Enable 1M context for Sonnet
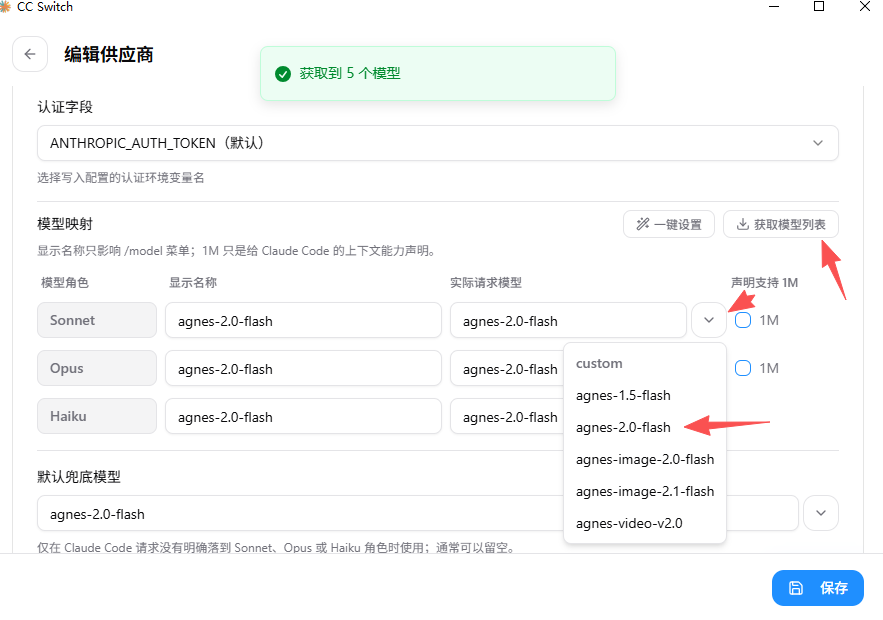The height and width of the screenshot is (620, 883). point(743,320)
